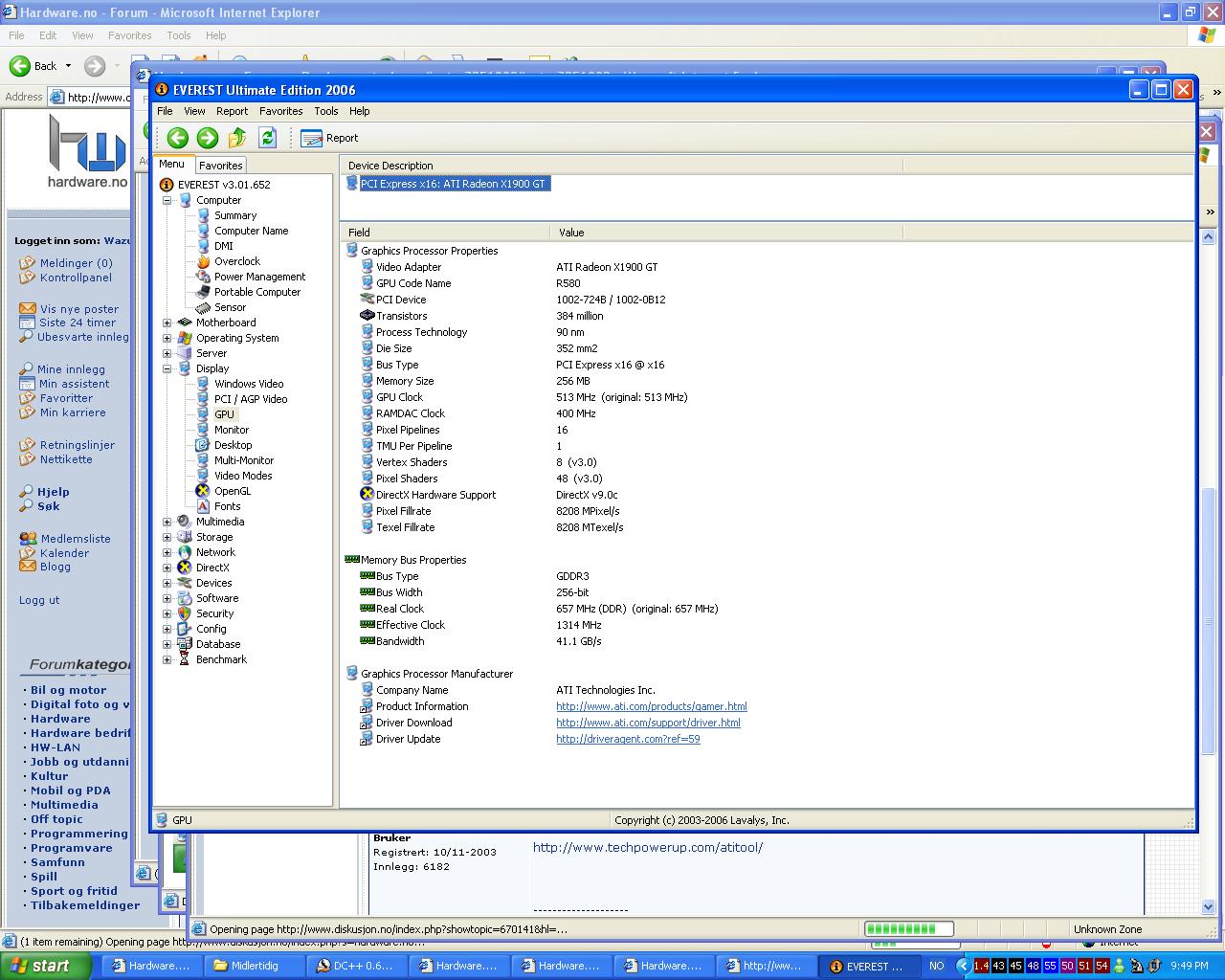
Task: Expand the Software tree node
Action: coord(167,598)
